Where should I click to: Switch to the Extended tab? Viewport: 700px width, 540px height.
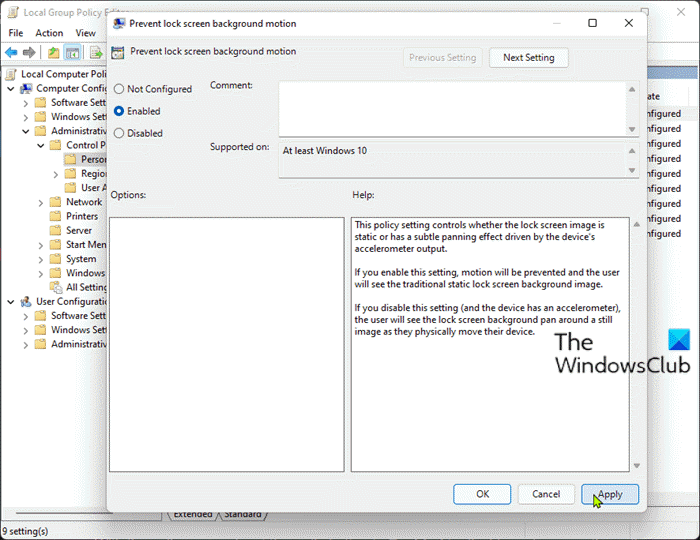[x=193, y=515]
